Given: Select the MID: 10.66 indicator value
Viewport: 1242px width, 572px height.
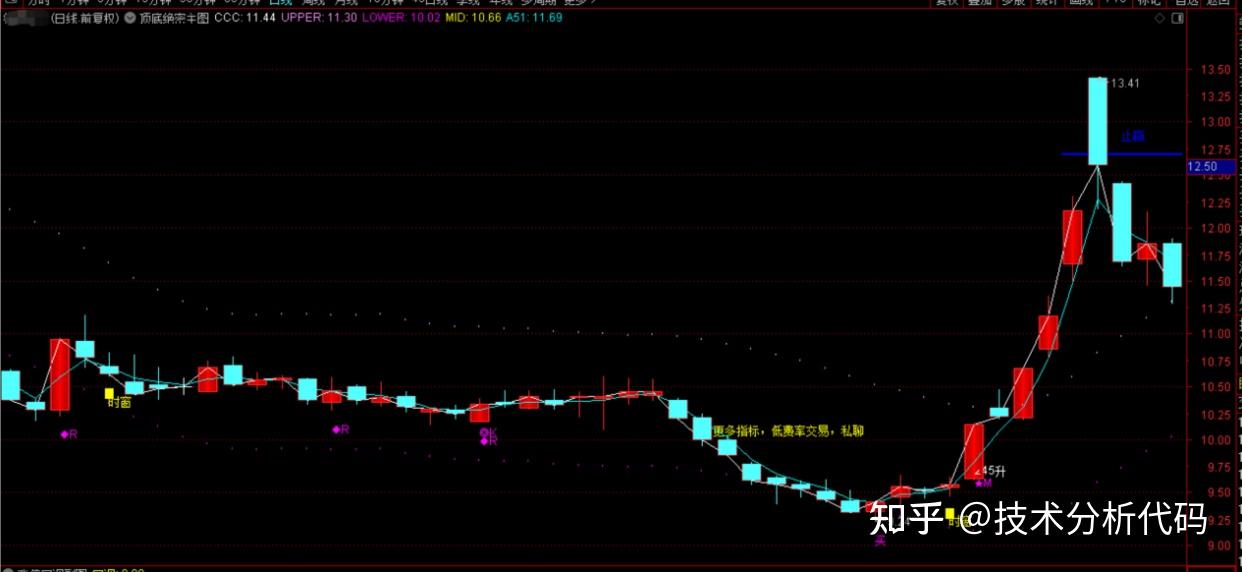Looking at the screenshot, I should pos(472,18).
